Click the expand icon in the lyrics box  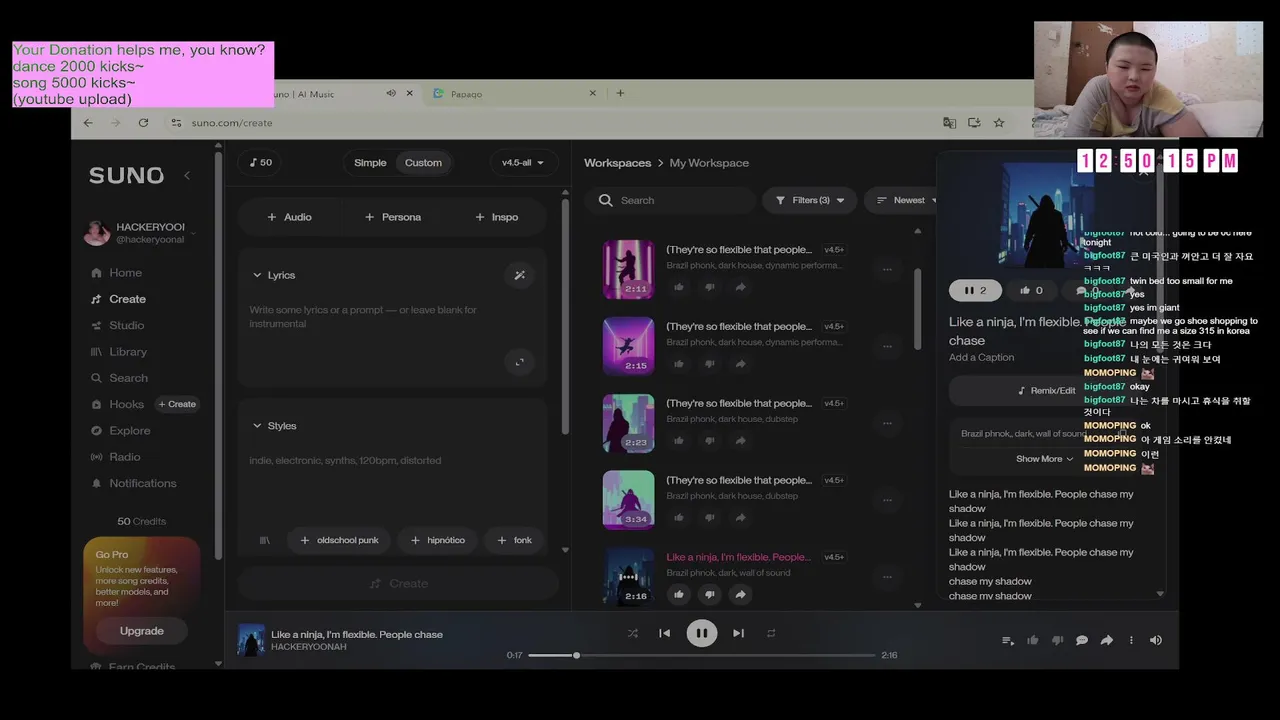(x=519, y=362)
